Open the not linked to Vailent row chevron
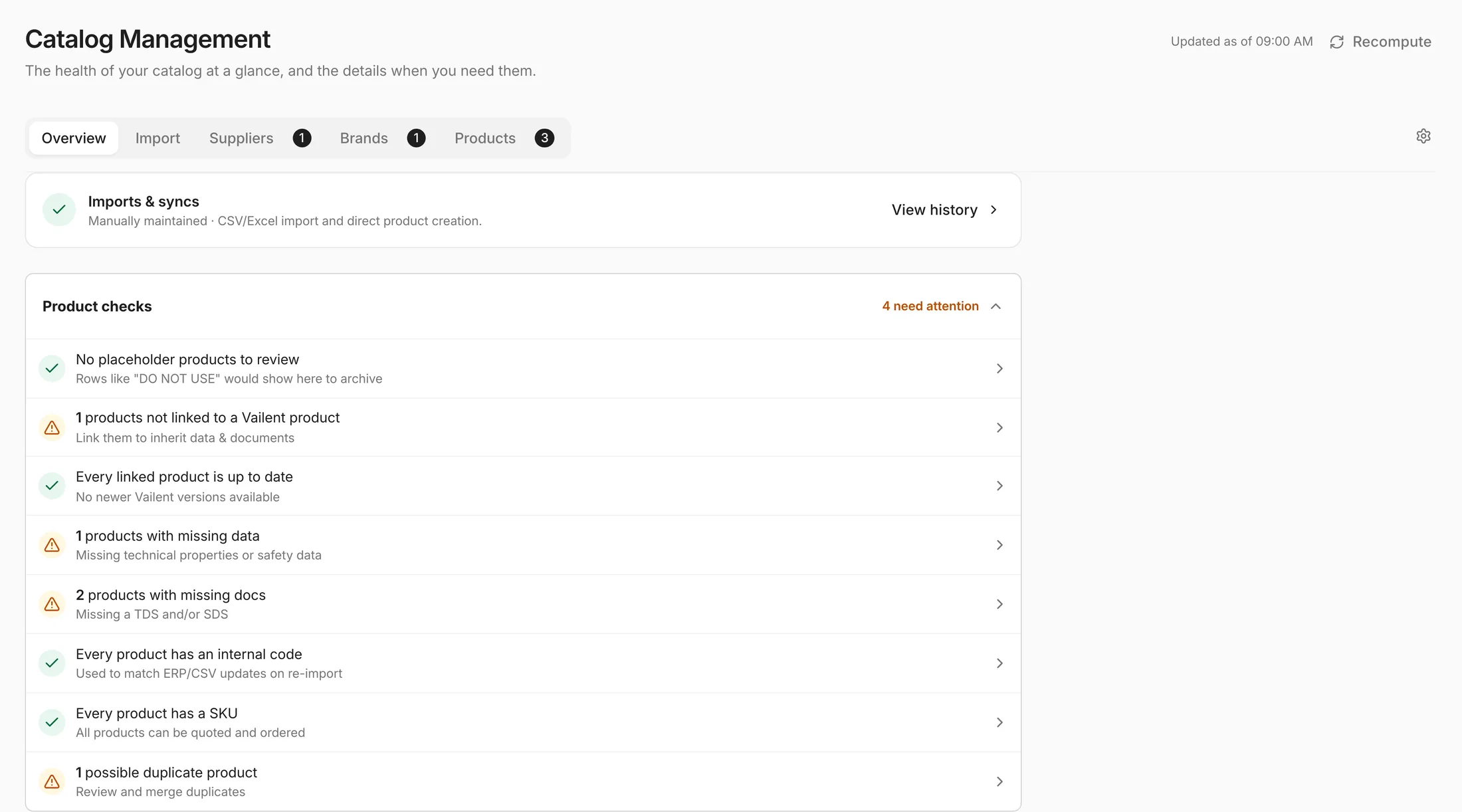The image size is (1462, 812). [999, 427]
